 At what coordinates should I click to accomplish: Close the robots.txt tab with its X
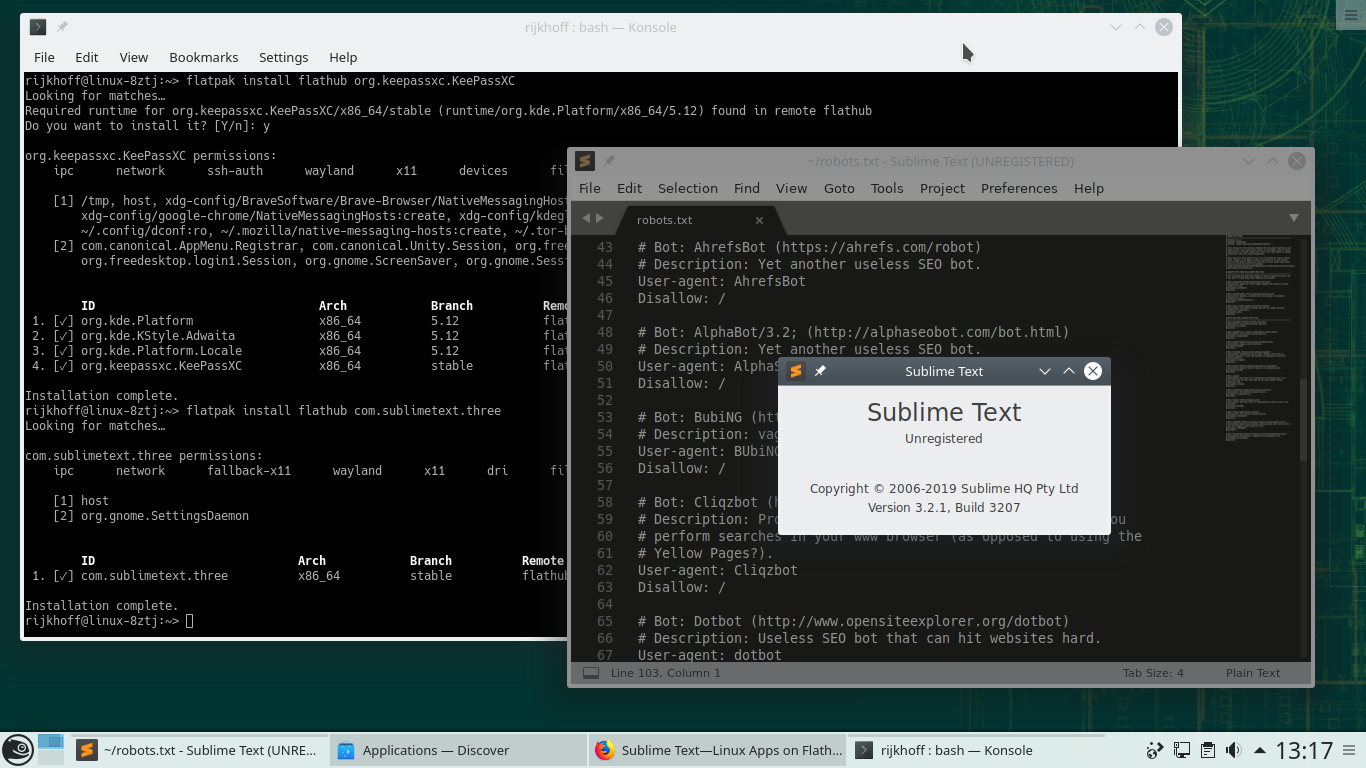(760, 220)
